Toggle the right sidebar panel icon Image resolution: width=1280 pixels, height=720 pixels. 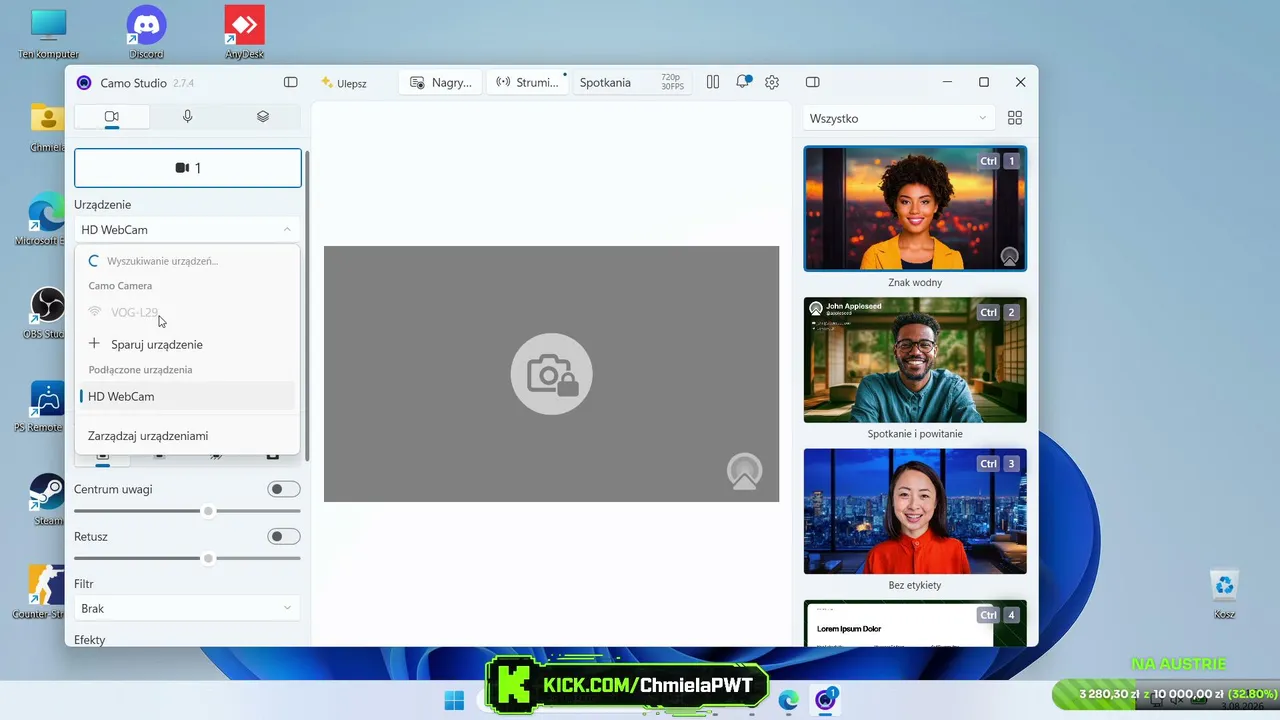pyautogui.click(x=813, y=82)
